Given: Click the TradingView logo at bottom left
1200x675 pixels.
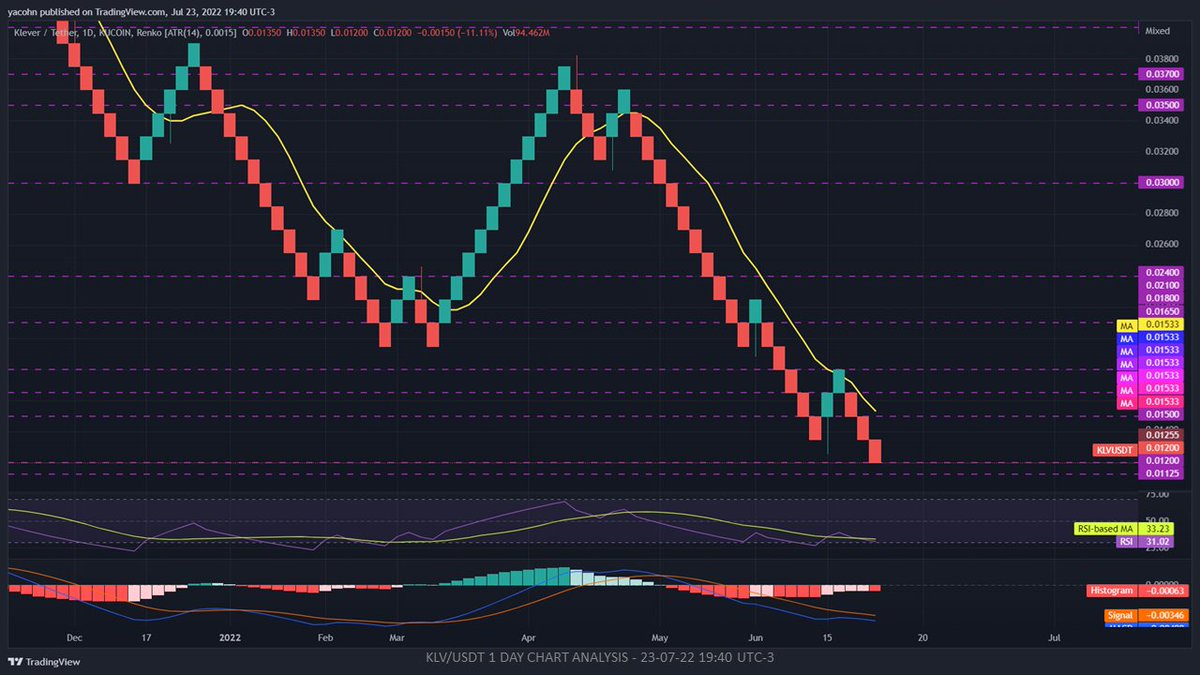Looking at the screenshot, I should point(45,661).
